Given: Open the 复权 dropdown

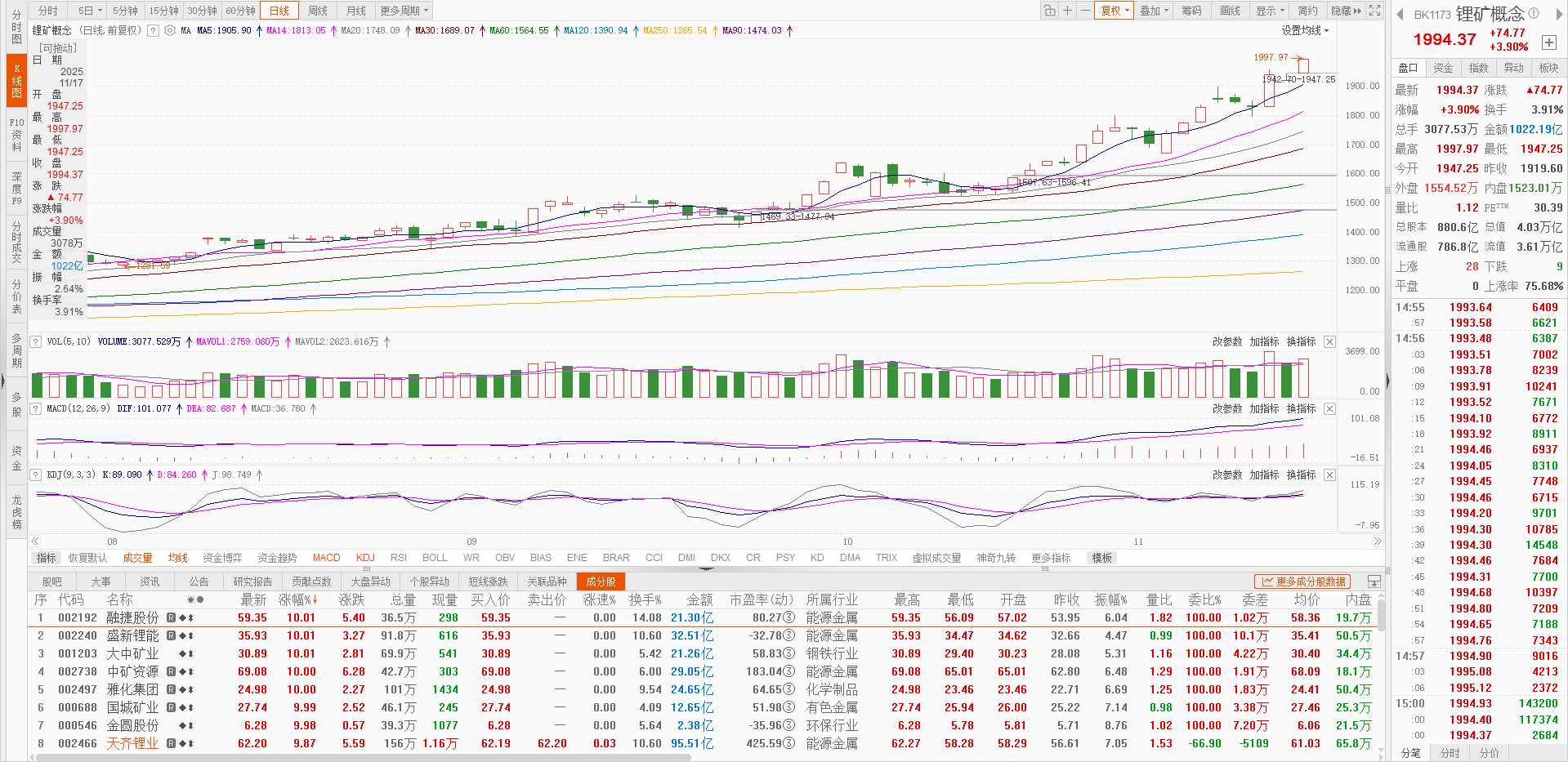Looking at the screenshot, I should 1115,11.
